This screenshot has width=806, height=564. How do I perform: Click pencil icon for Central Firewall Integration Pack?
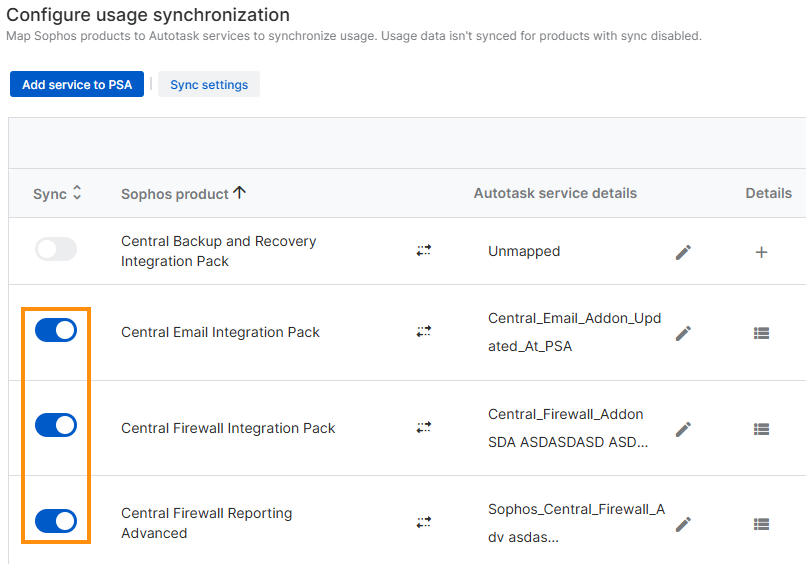tap(683, 429)
